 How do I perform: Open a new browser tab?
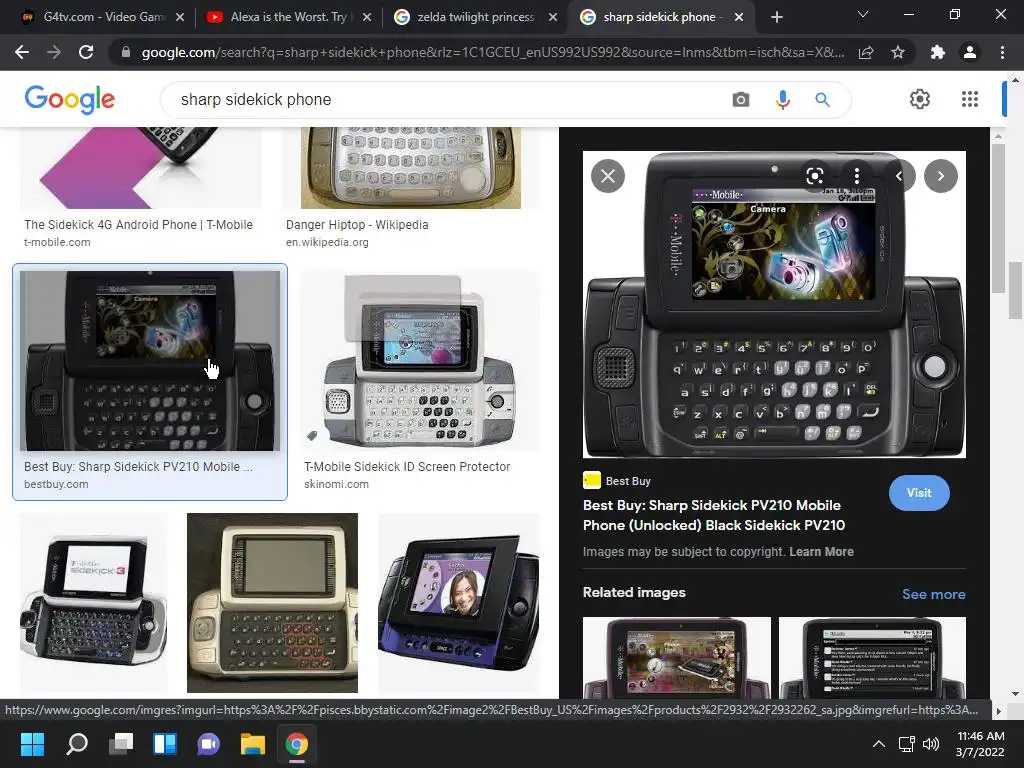[x=776, y=17]
